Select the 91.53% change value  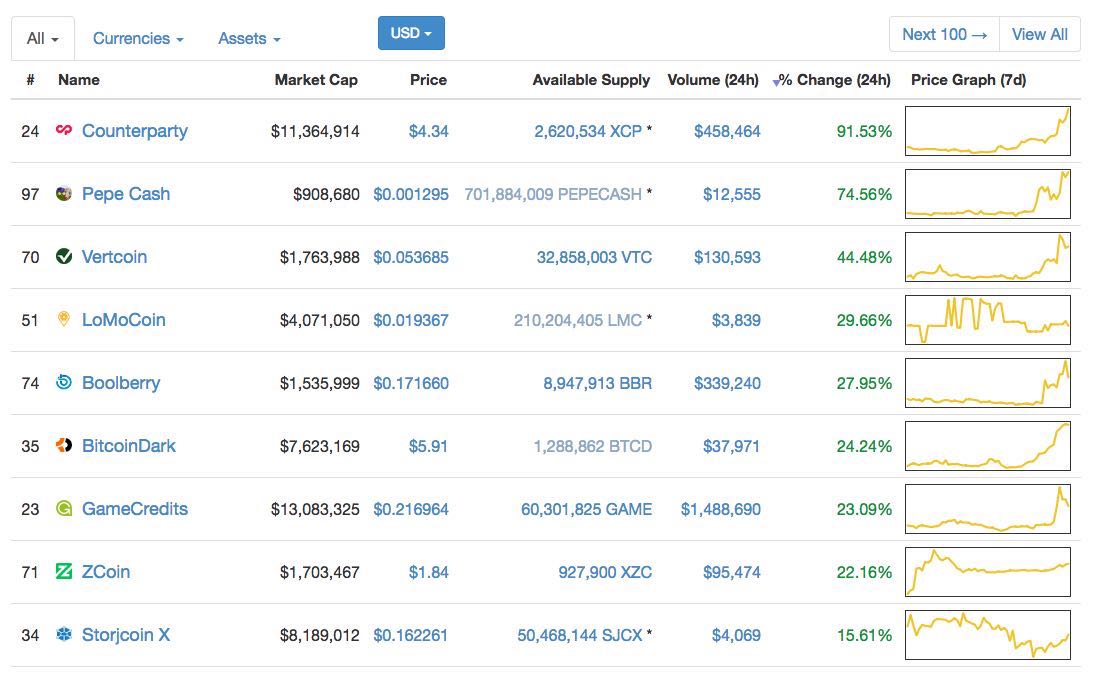click(864, 132)
